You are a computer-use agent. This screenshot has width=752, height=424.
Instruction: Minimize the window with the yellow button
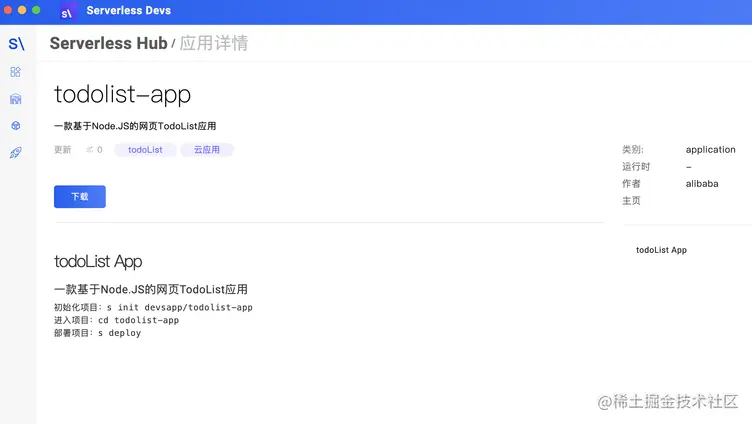coord(22,10)
